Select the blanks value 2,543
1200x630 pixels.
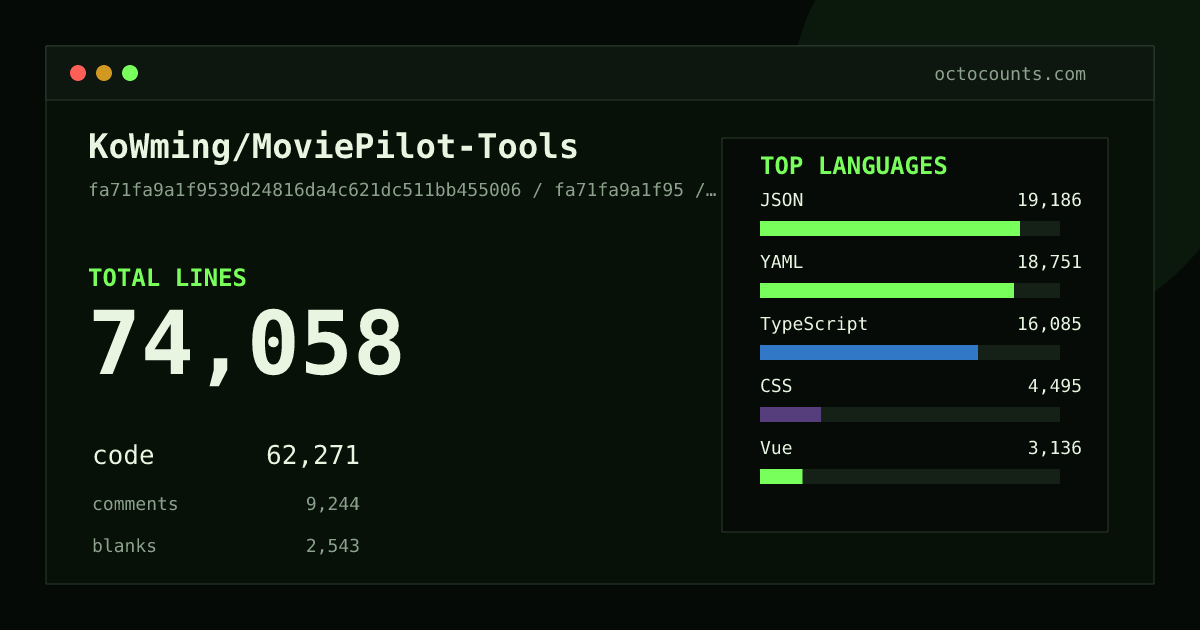click(x=333, y=546)
